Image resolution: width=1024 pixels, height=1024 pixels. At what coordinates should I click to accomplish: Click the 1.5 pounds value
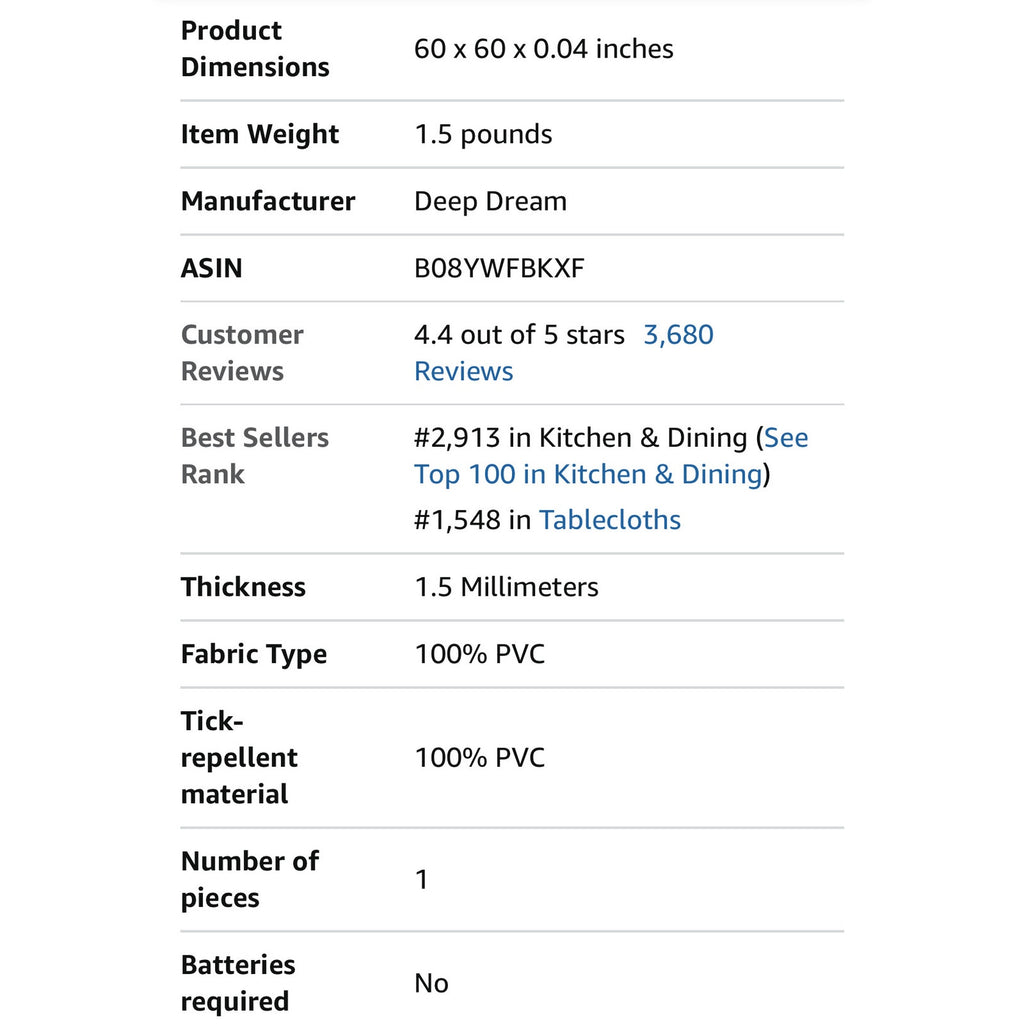pyautogui.click(x=483, y=135)
